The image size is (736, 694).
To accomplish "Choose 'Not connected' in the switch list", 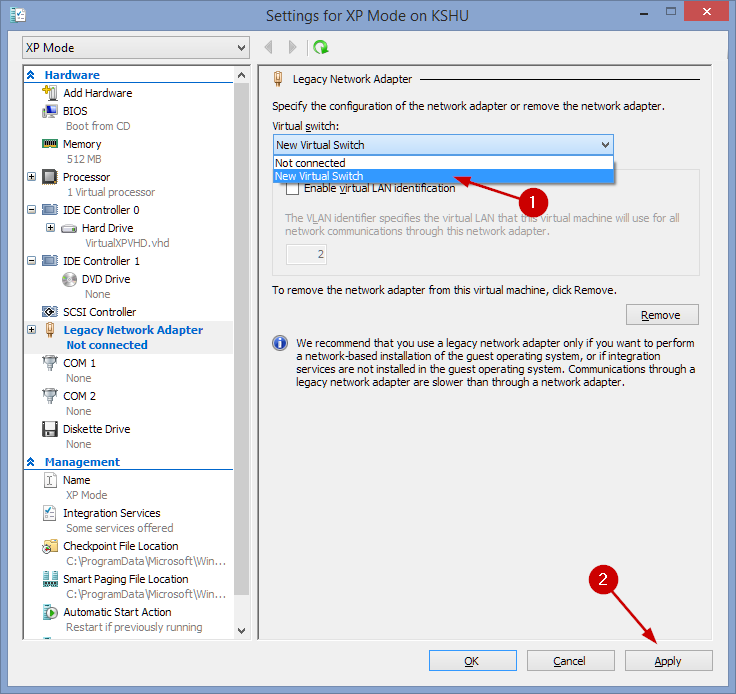I will 443,163.
